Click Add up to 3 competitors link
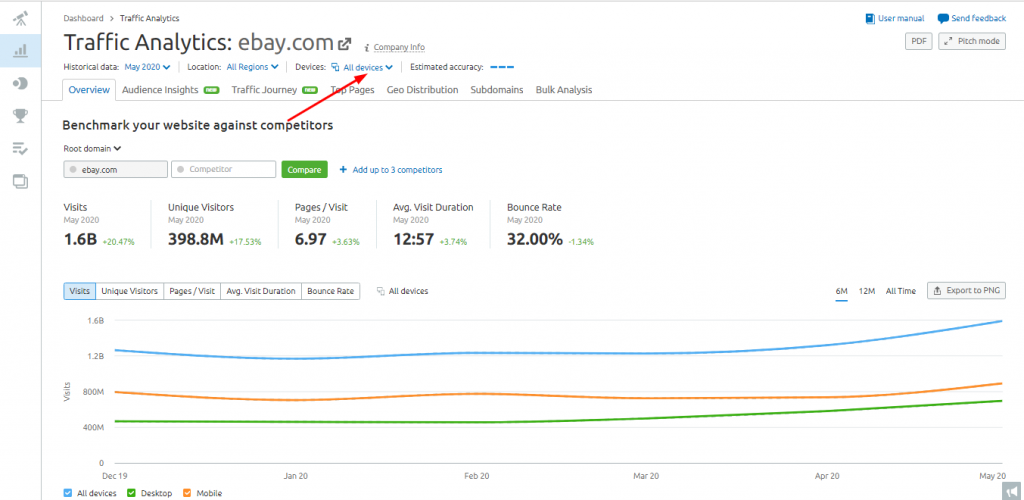This screenshot has width=1024, height=500. point(397,170)
